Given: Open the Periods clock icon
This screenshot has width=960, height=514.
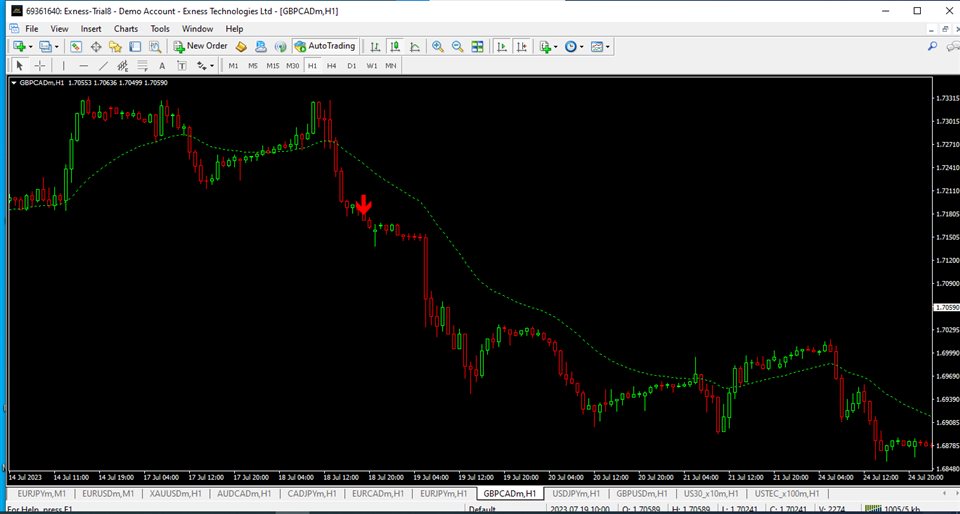Looking at the screenshot, I should pos(571,47).
